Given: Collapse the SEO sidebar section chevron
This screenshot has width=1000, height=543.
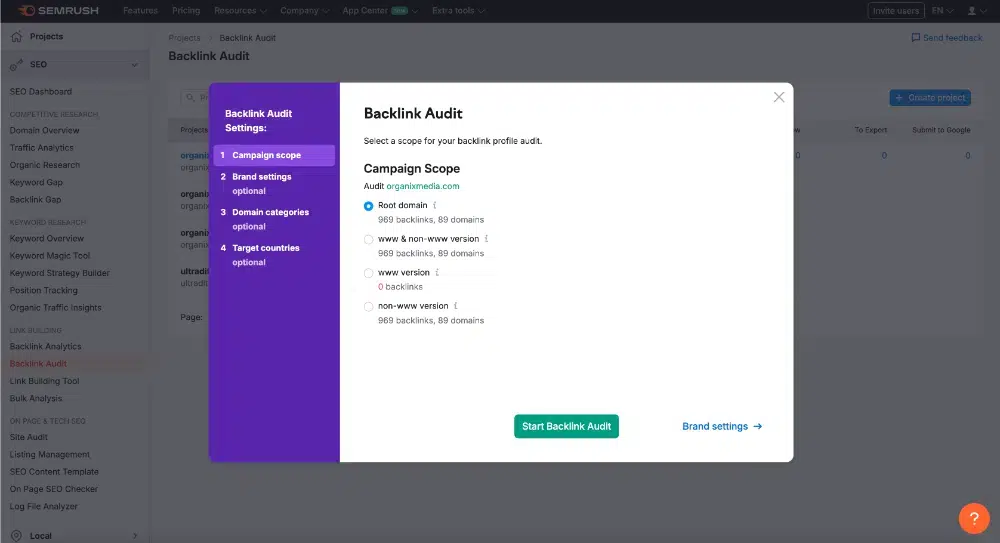Looking at the screenshot, I should click(135, 65).
